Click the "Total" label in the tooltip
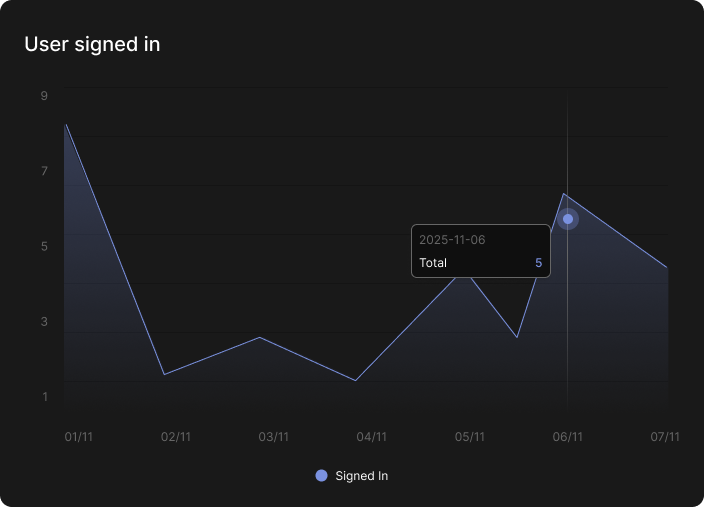 pyautogui.click(x=433, y=263)
